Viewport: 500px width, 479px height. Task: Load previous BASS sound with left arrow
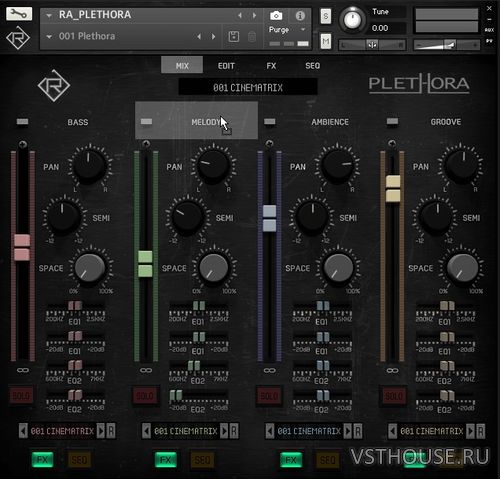click(23, 431)
